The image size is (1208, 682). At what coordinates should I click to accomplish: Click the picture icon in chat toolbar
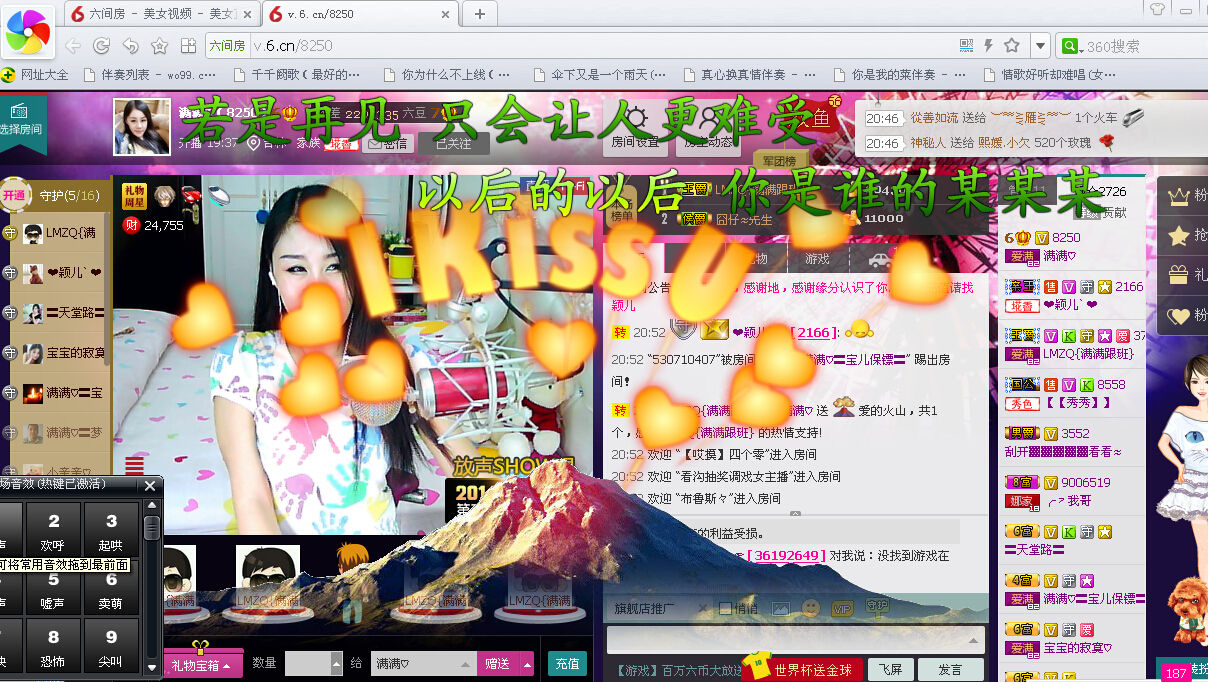coord(781,608)
